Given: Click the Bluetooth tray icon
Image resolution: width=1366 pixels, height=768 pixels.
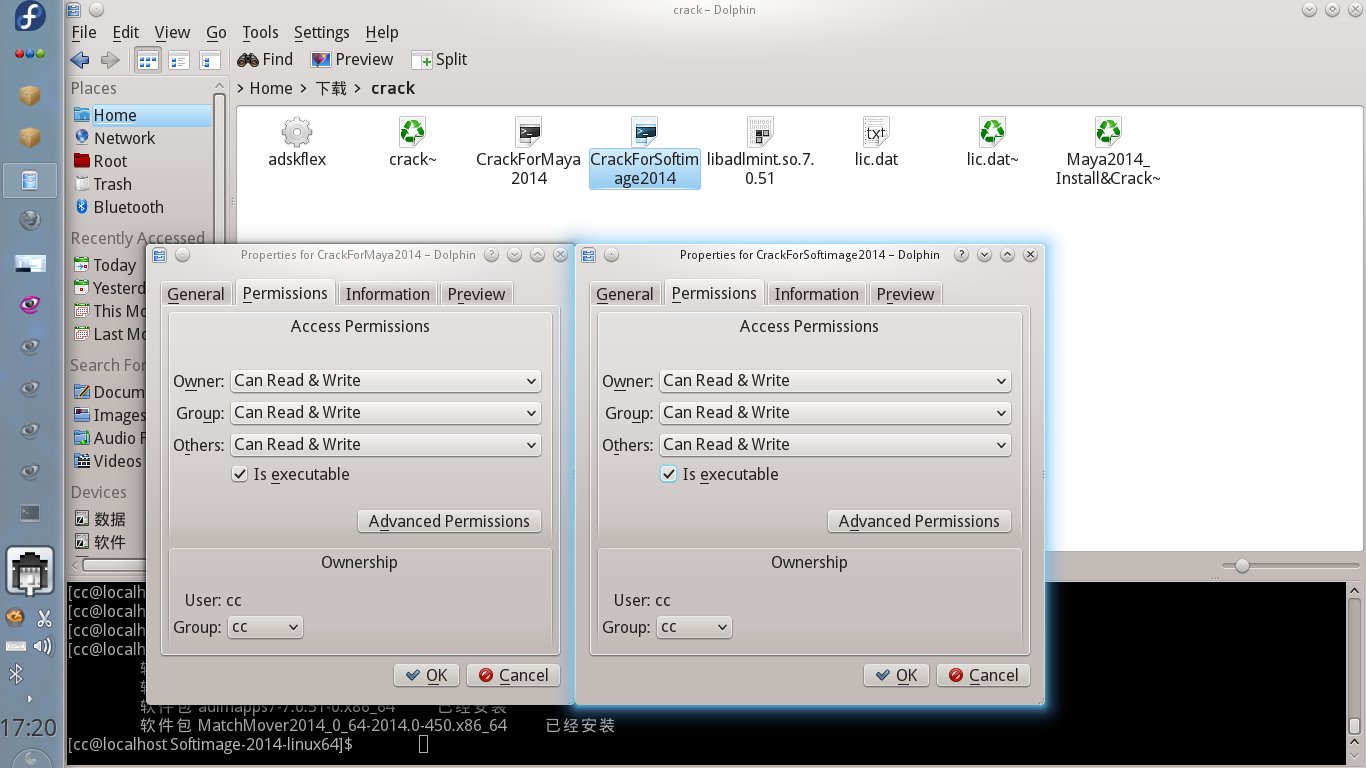Looking at the screenshot, I should (16, 674).
